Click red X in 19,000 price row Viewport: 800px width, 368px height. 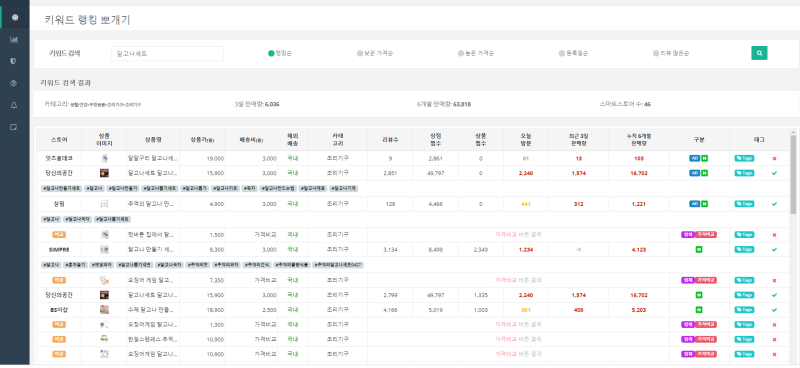(774, 159)
